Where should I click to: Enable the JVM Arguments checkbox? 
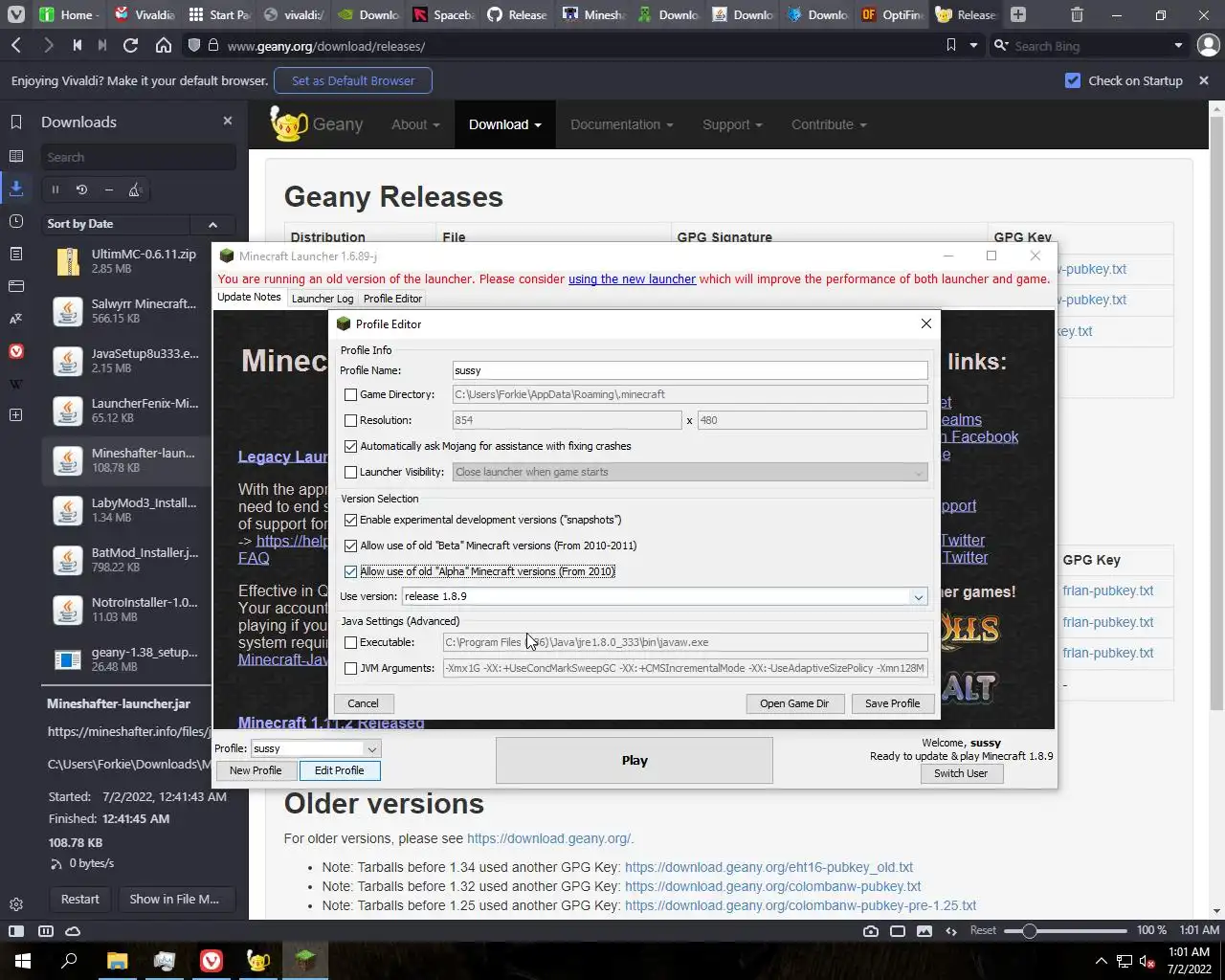coord(350,668)
